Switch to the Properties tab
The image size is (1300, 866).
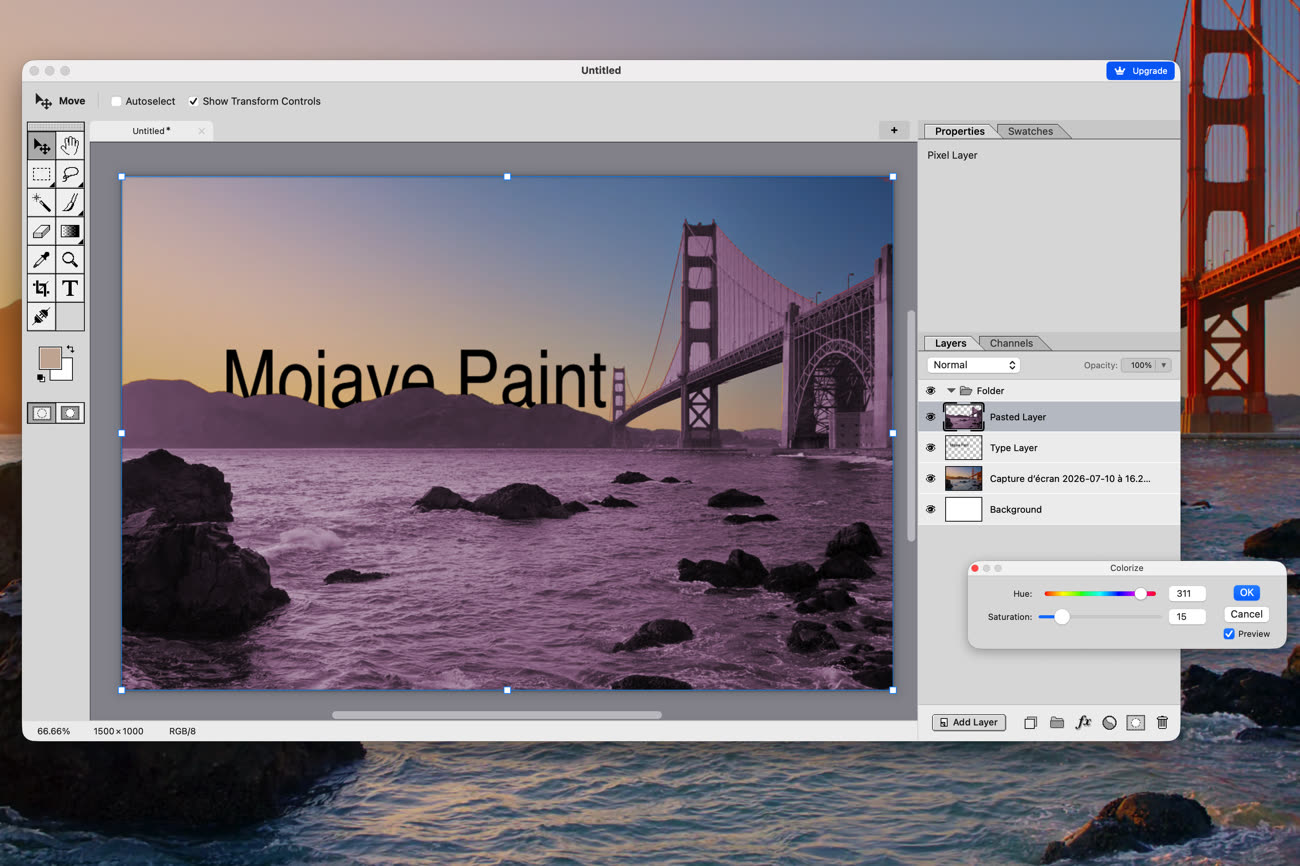click(959, 131)
